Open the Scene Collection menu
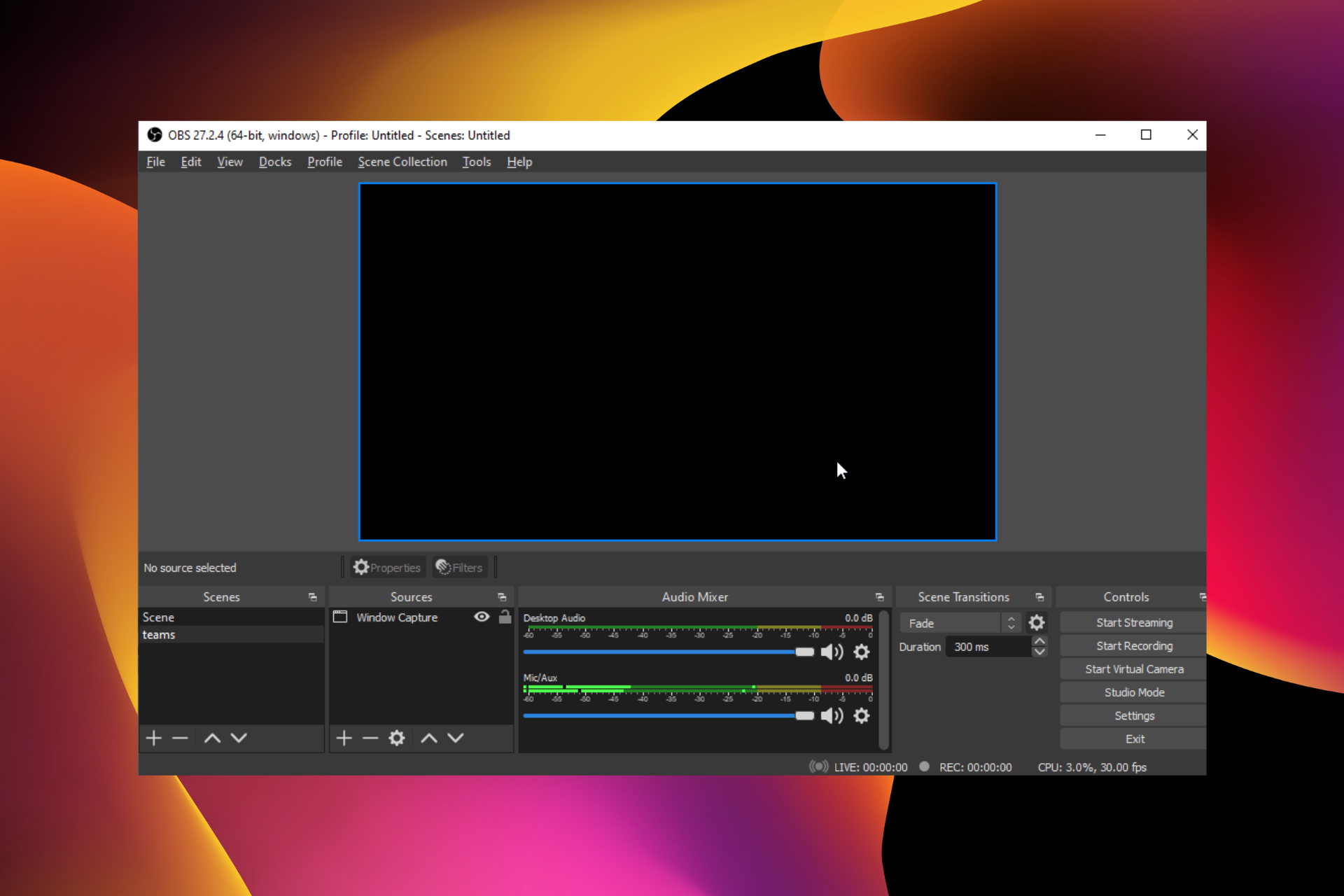Screen dimensions: 1344x896 pyautogui.click(x=402, y=162)
